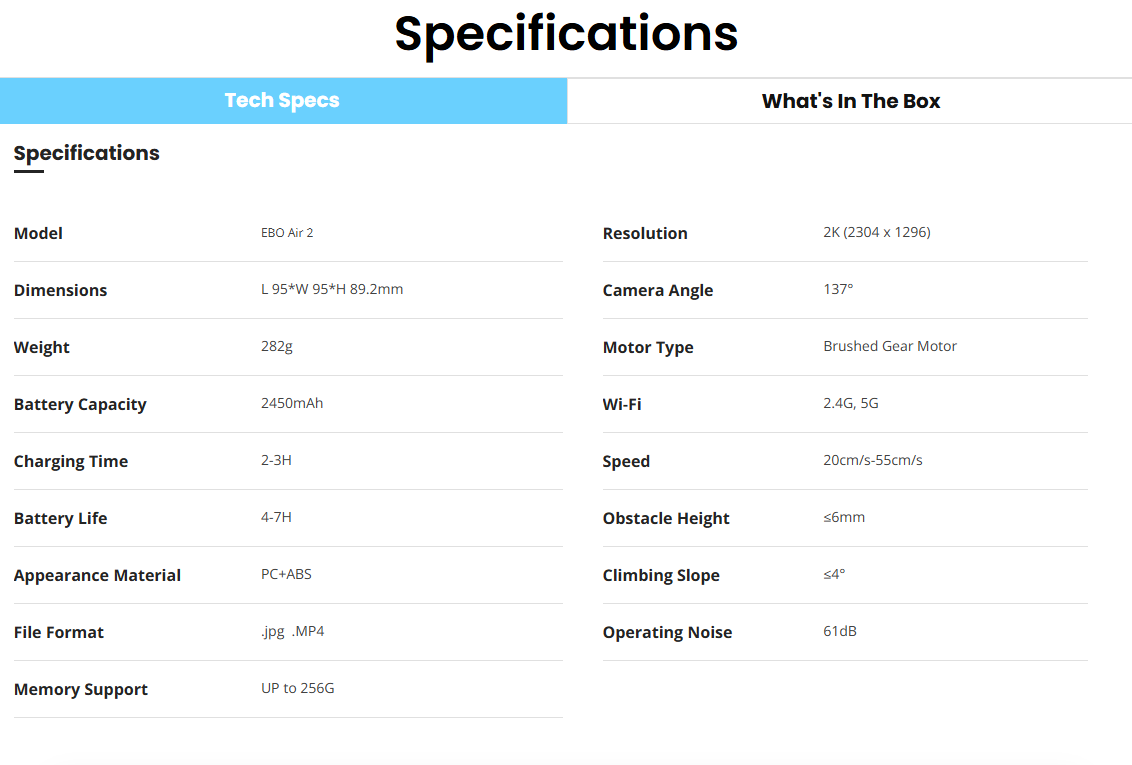Image resolution: width=1132 pixels, height=765 pixels.
Task: Click the File Format label
Action: tap(59, 632)
